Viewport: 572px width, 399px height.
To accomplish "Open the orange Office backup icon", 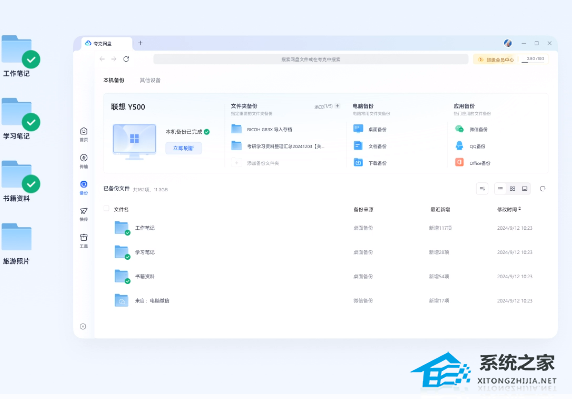I will coord(459,162).
